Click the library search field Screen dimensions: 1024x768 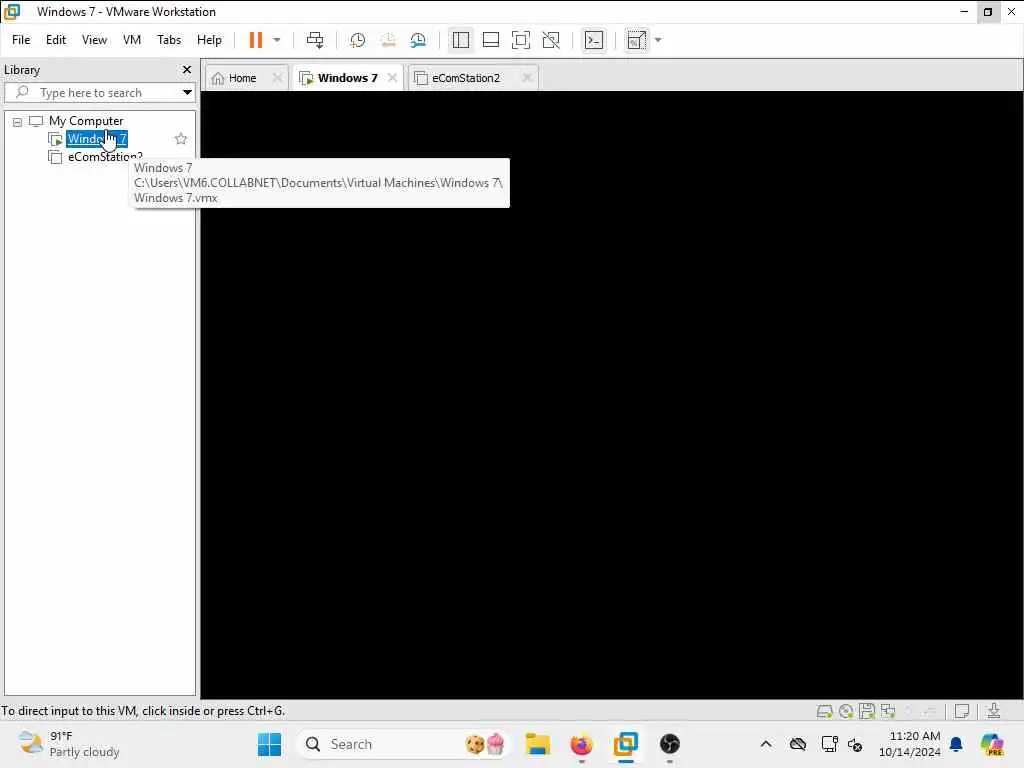tap(91, 92)
